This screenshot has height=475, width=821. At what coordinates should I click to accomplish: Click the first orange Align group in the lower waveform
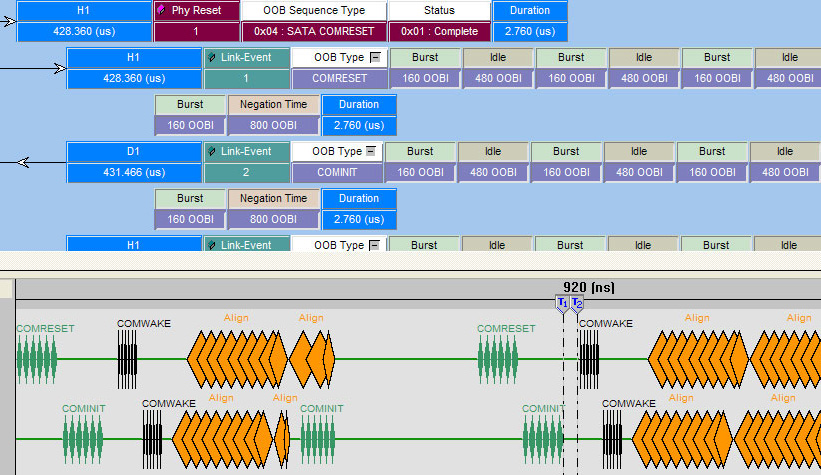coord(223,439)
